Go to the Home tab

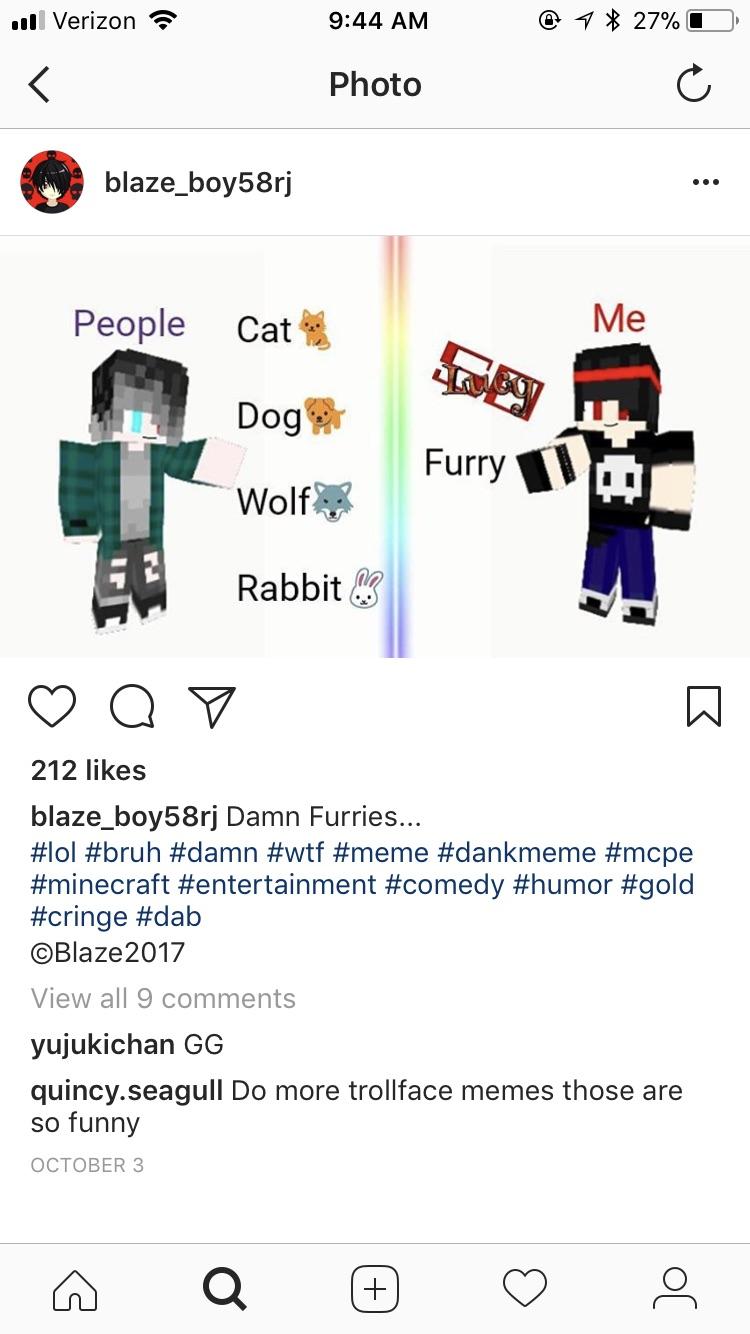tap(75, 1289)
